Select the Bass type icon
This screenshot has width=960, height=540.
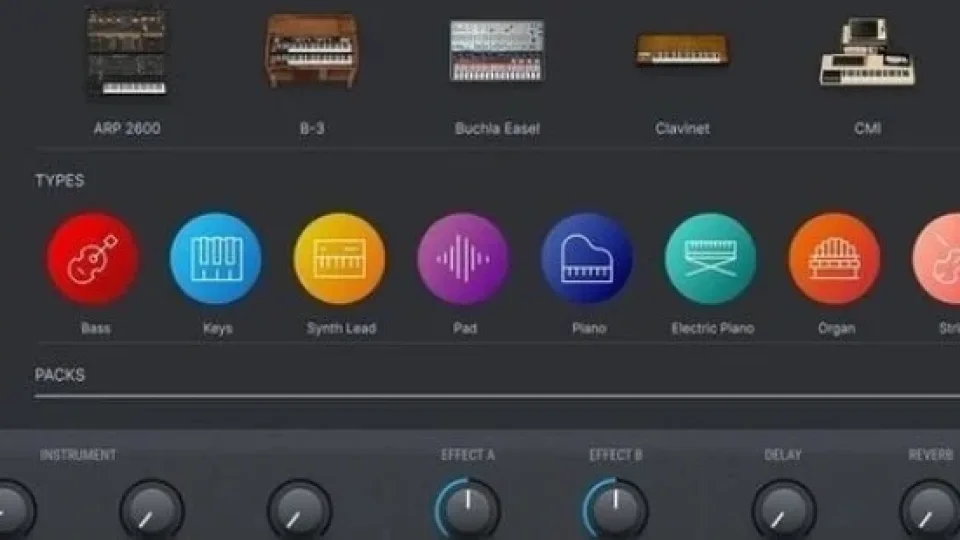click(92, 259)
